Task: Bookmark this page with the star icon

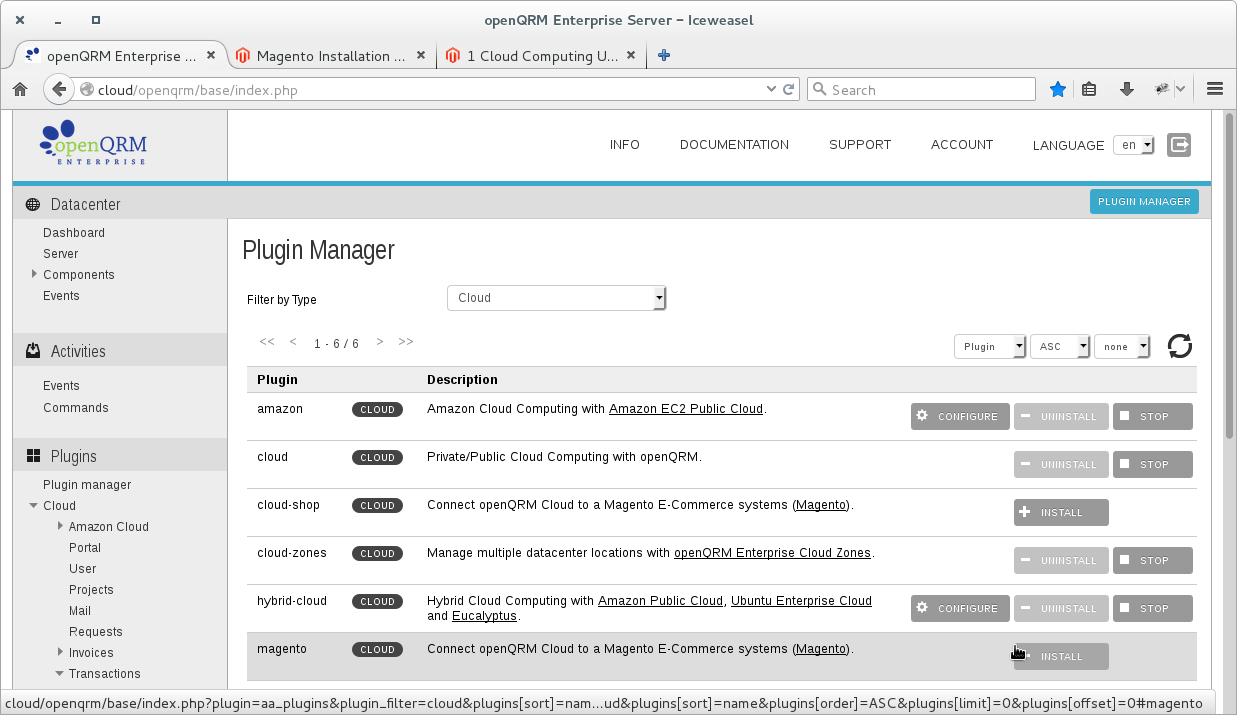Action: 1058,89
